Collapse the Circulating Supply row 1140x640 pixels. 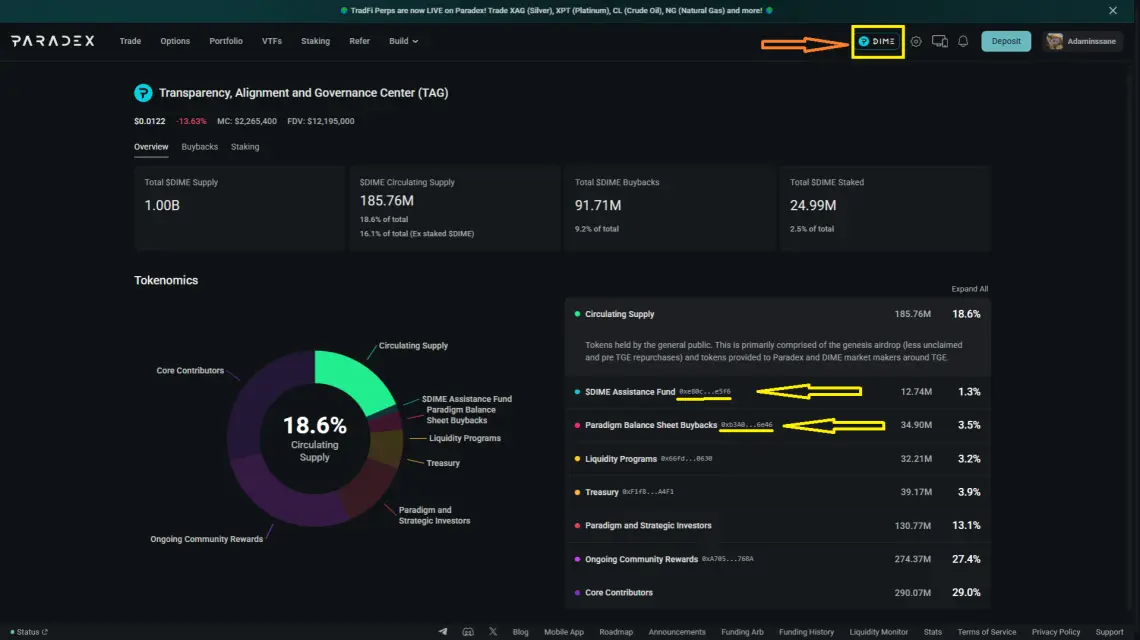pos(778,314)
